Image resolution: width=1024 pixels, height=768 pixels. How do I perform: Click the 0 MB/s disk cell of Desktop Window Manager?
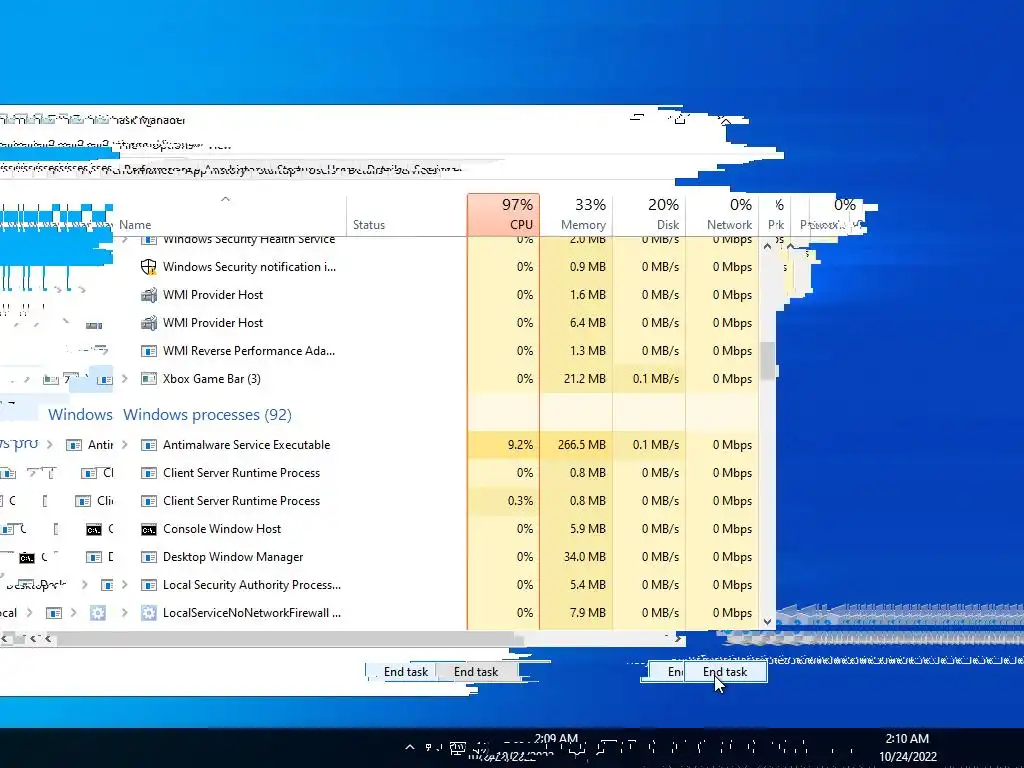649,557
